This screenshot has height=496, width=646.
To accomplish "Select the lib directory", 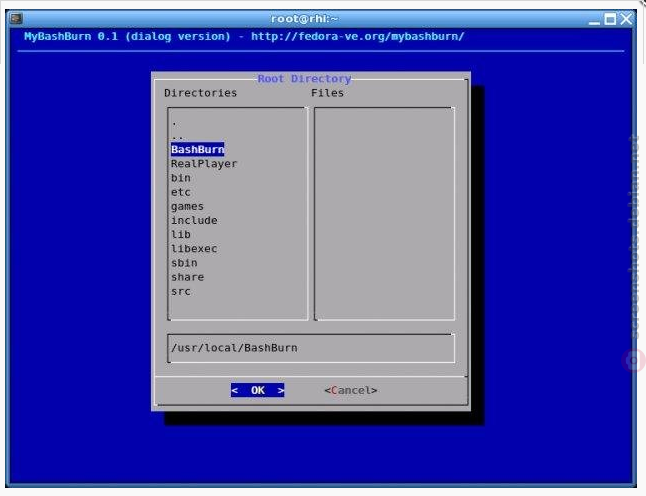I will pos(180,234).
